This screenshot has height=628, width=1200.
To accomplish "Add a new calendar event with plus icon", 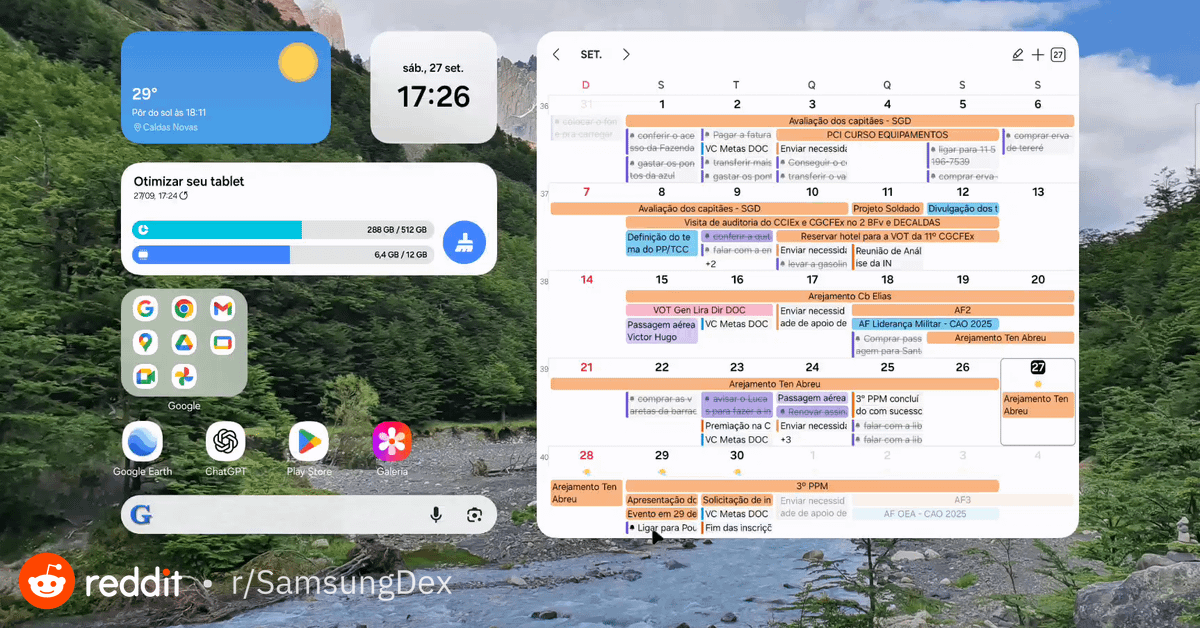I will (1038, 55).
